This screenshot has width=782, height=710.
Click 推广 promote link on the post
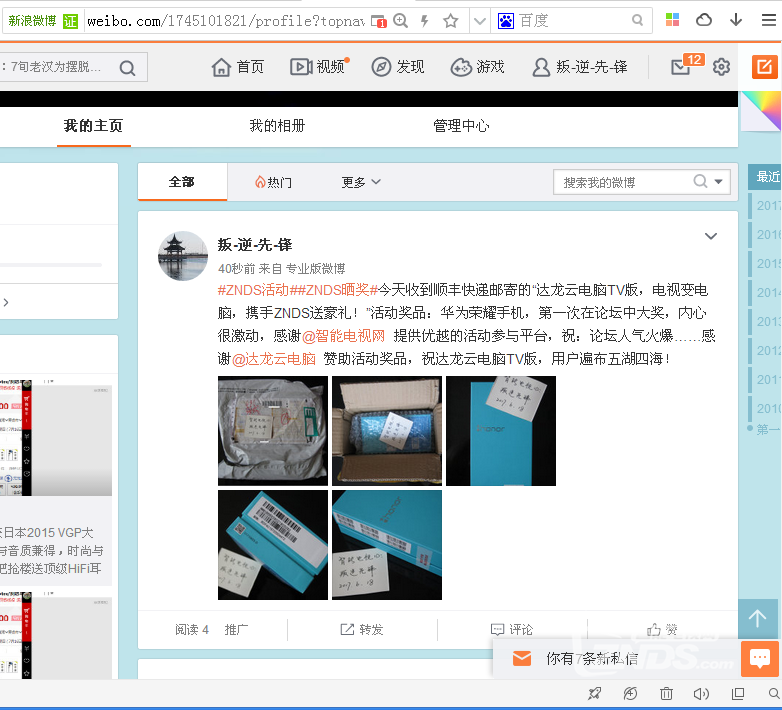coord(236,630)
